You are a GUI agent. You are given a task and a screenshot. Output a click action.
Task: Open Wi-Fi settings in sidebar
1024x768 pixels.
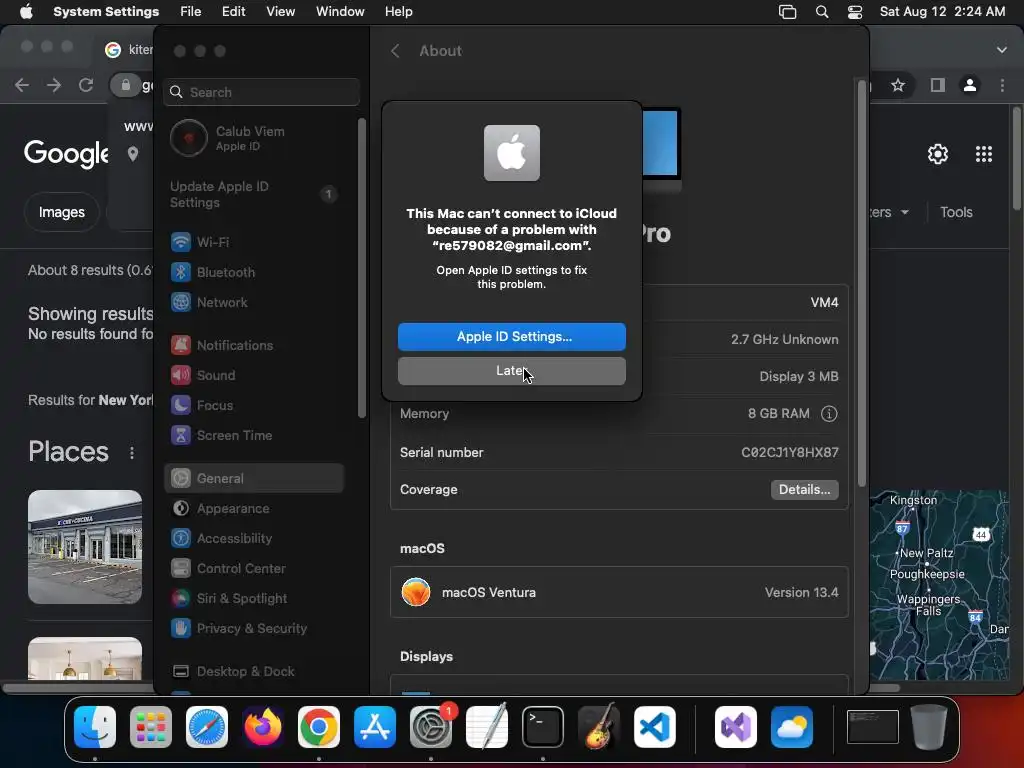tap(255, 242)
